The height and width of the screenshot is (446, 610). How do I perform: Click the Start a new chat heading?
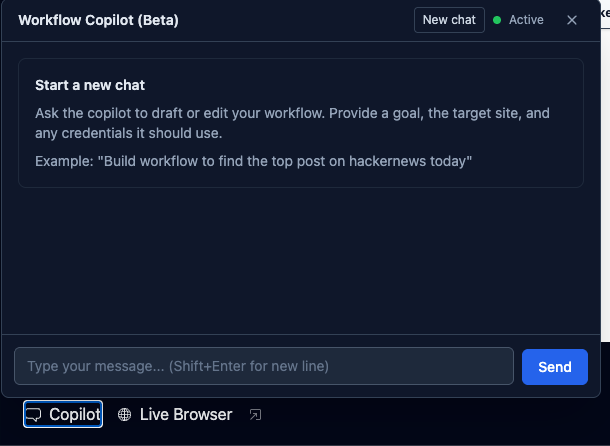pyautogui.click(x=90, y=85)
